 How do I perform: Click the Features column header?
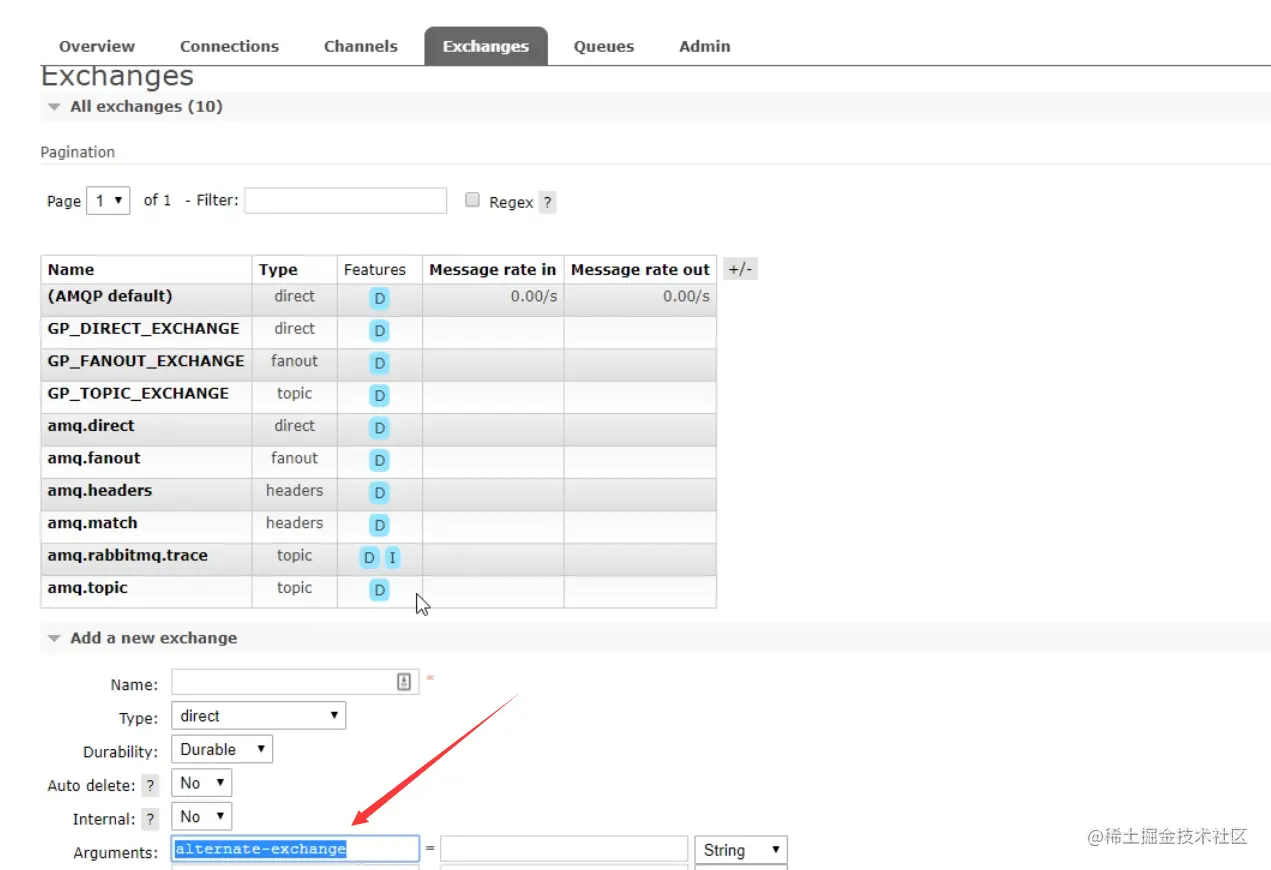pos(375,269)
